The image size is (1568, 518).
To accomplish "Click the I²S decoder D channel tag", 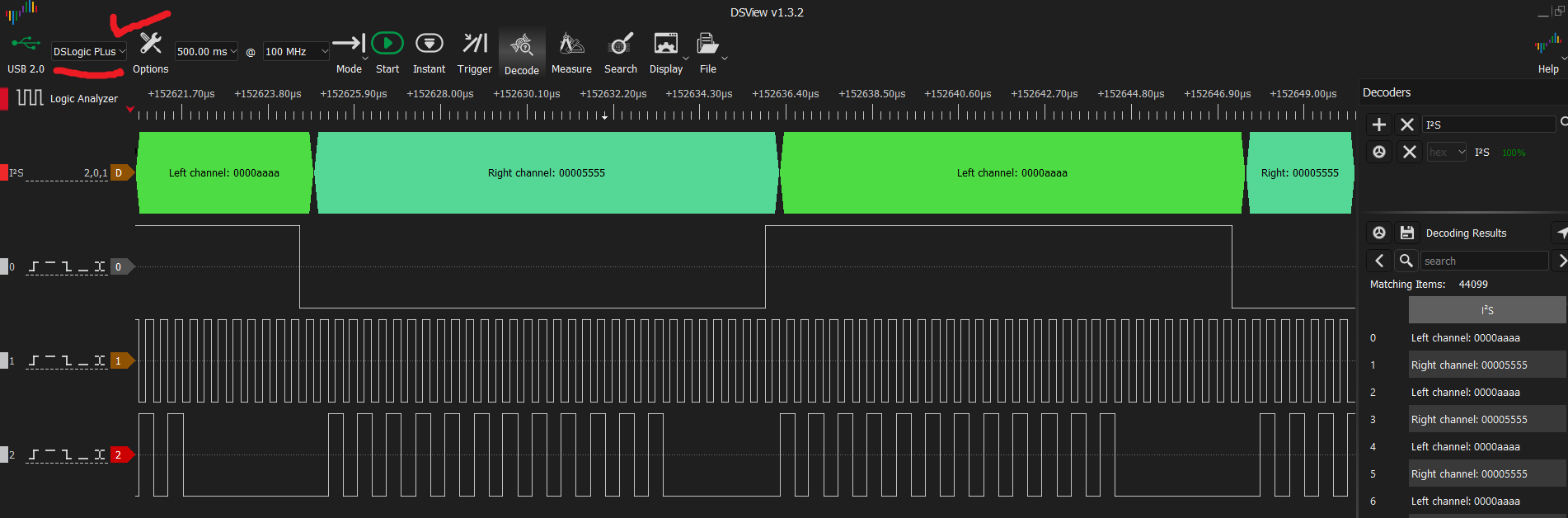I will (x=121, y=172).
